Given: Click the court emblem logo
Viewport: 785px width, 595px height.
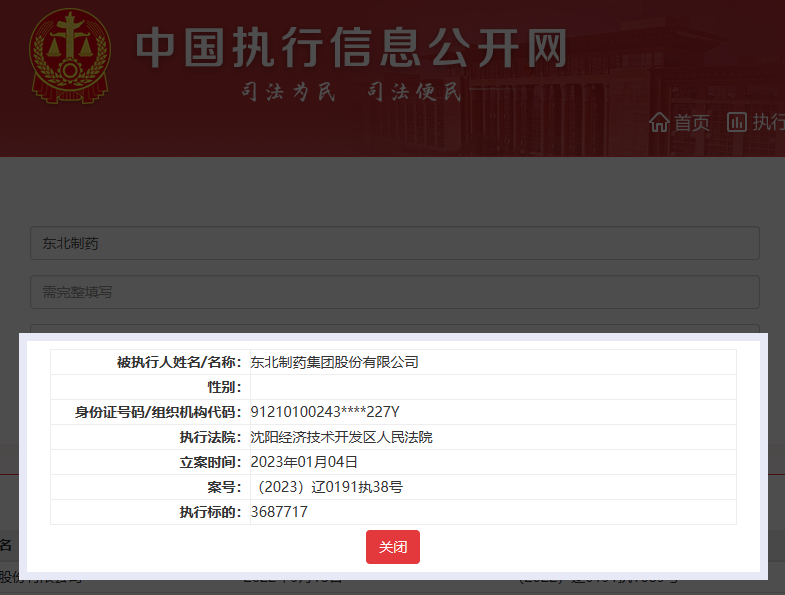Looking at the screenshot, I should click(70, 56).
